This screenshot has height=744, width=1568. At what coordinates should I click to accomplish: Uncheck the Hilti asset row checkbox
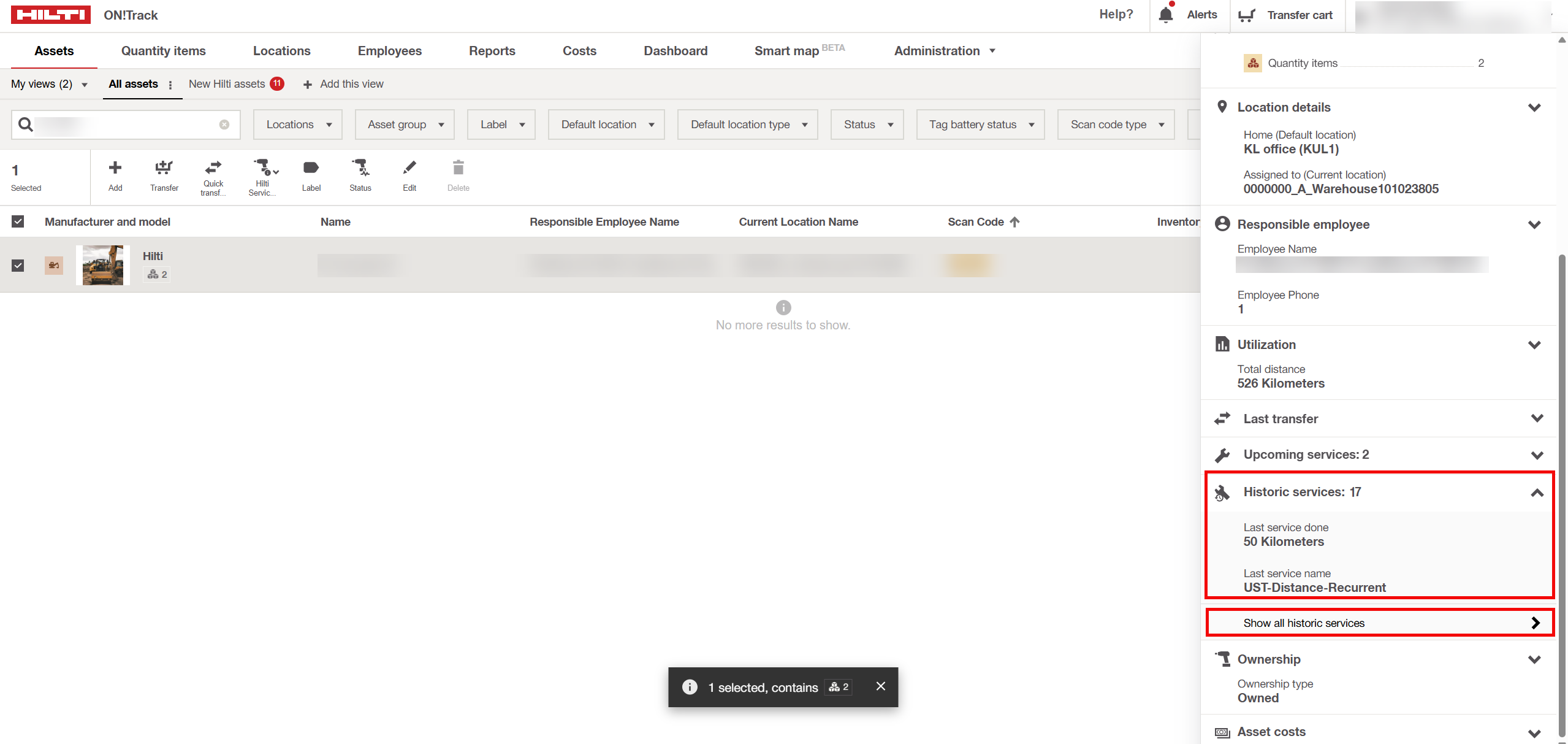pos(18,266)
